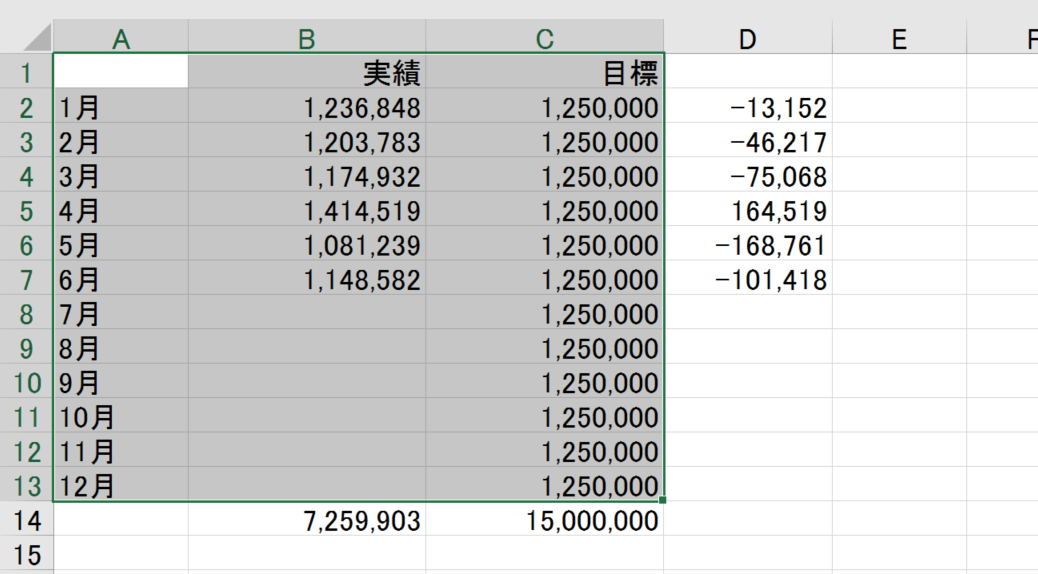This screenshot has width=1038, height=574.
Task: Select row 11 header
Action: (26, 416)
